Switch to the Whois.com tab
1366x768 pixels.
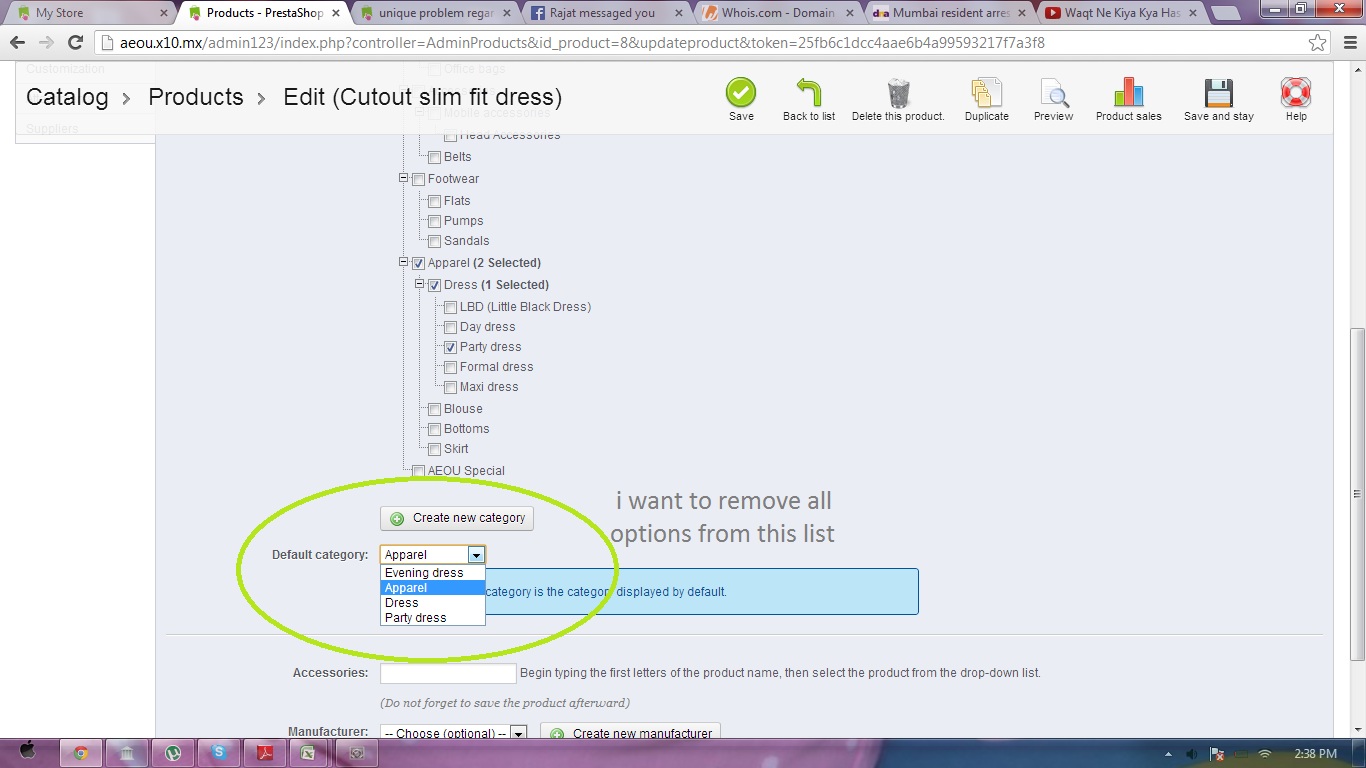pyautogui.click(x=779, y=13)
